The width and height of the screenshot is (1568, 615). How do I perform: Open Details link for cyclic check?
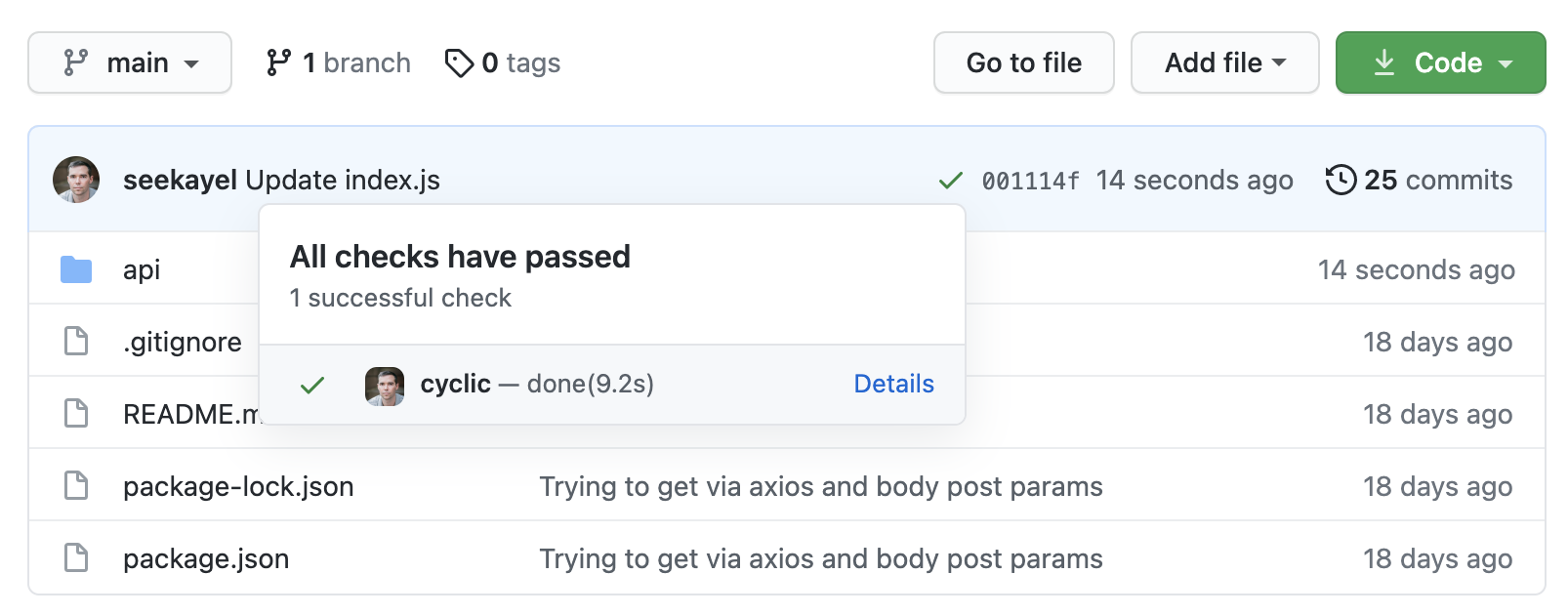pyautogui.click(x=893, y=384)
